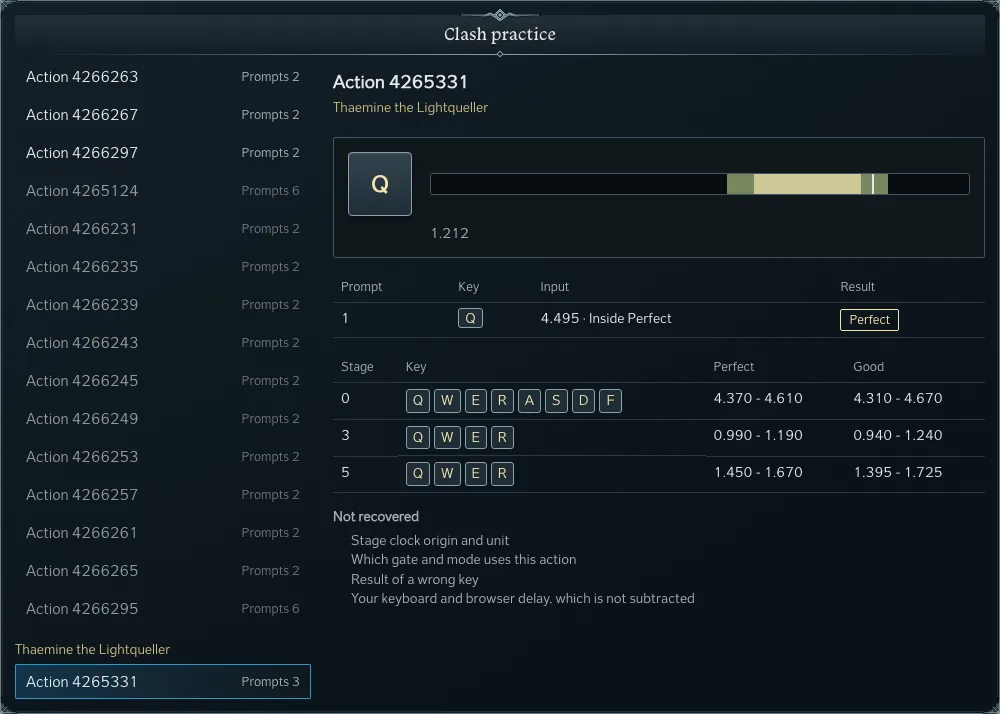This screenshot has height=714, width=1000.
Task: Click the Perfect result badge
Action: (x=869, y=319)
